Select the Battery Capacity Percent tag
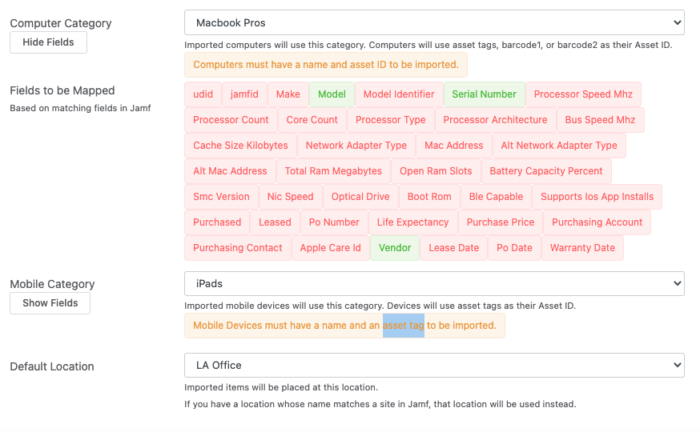Viewport: 700px width, 432px height. (x=546, y=171)
